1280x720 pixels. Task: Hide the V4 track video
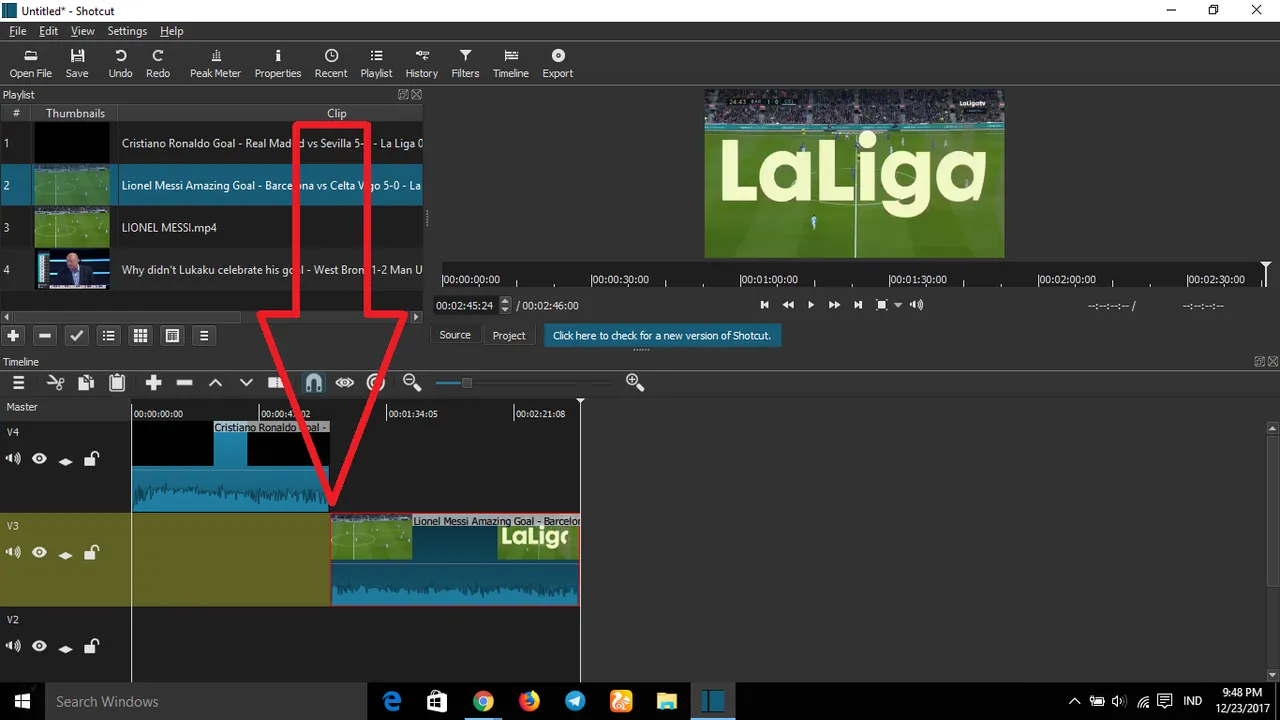[39, 459]
